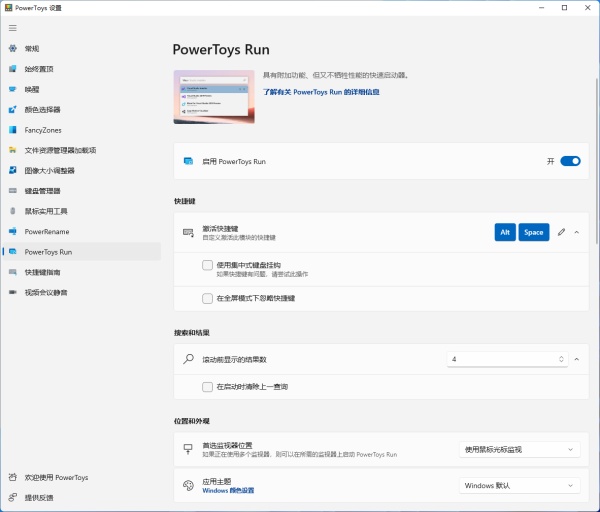Click the 图像大小调整器 icon
This screenshot has height=512, width=600.
point(13,170)
